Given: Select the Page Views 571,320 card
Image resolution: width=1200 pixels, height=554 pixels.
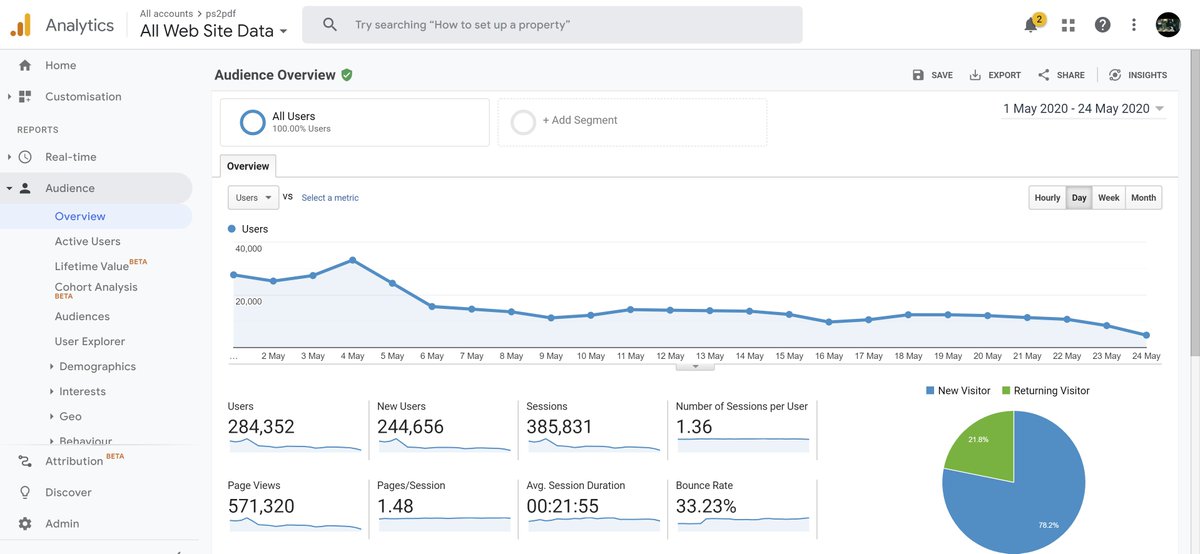Looking at the screenshot, I should (x=294, y=506).
